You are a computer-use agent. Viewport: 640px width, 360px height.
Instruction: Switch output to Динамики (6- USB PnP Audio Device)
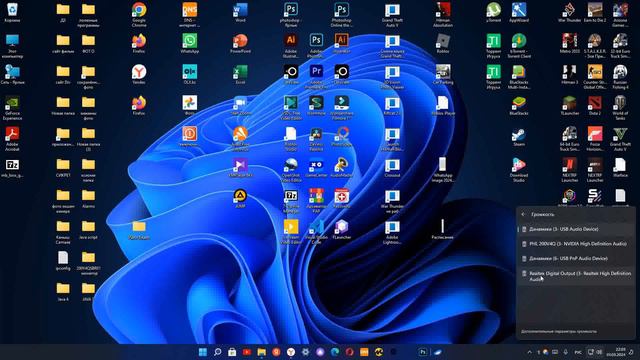(576, 258)
